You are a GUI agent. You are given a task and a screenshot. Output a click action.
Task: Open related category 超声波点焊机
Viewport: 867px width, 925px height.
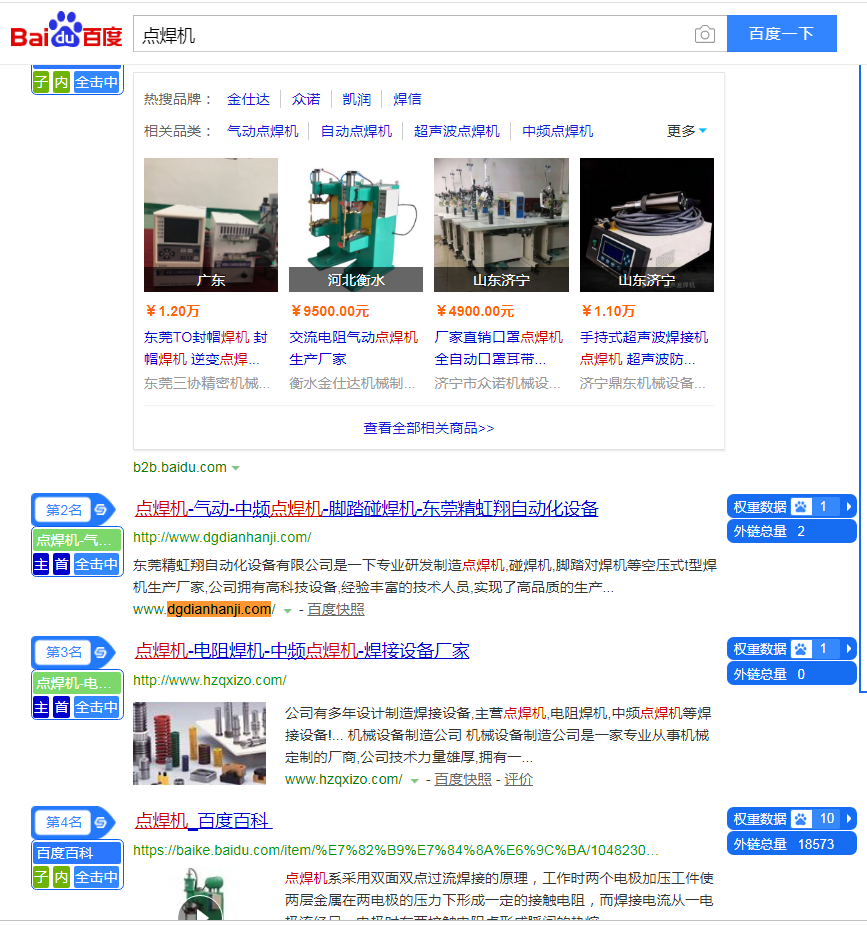[x=457, y=131]
